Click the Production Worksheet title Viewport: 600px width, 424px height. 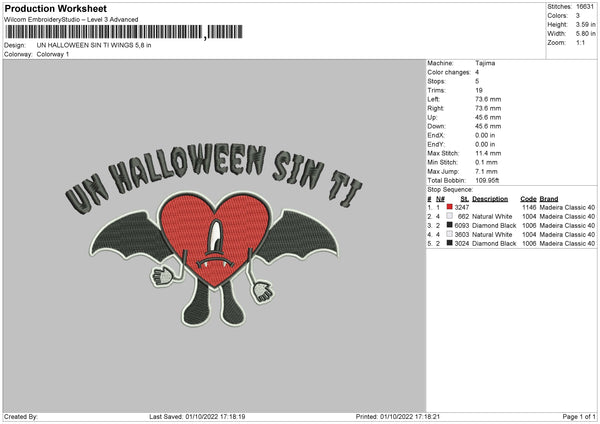49,7
